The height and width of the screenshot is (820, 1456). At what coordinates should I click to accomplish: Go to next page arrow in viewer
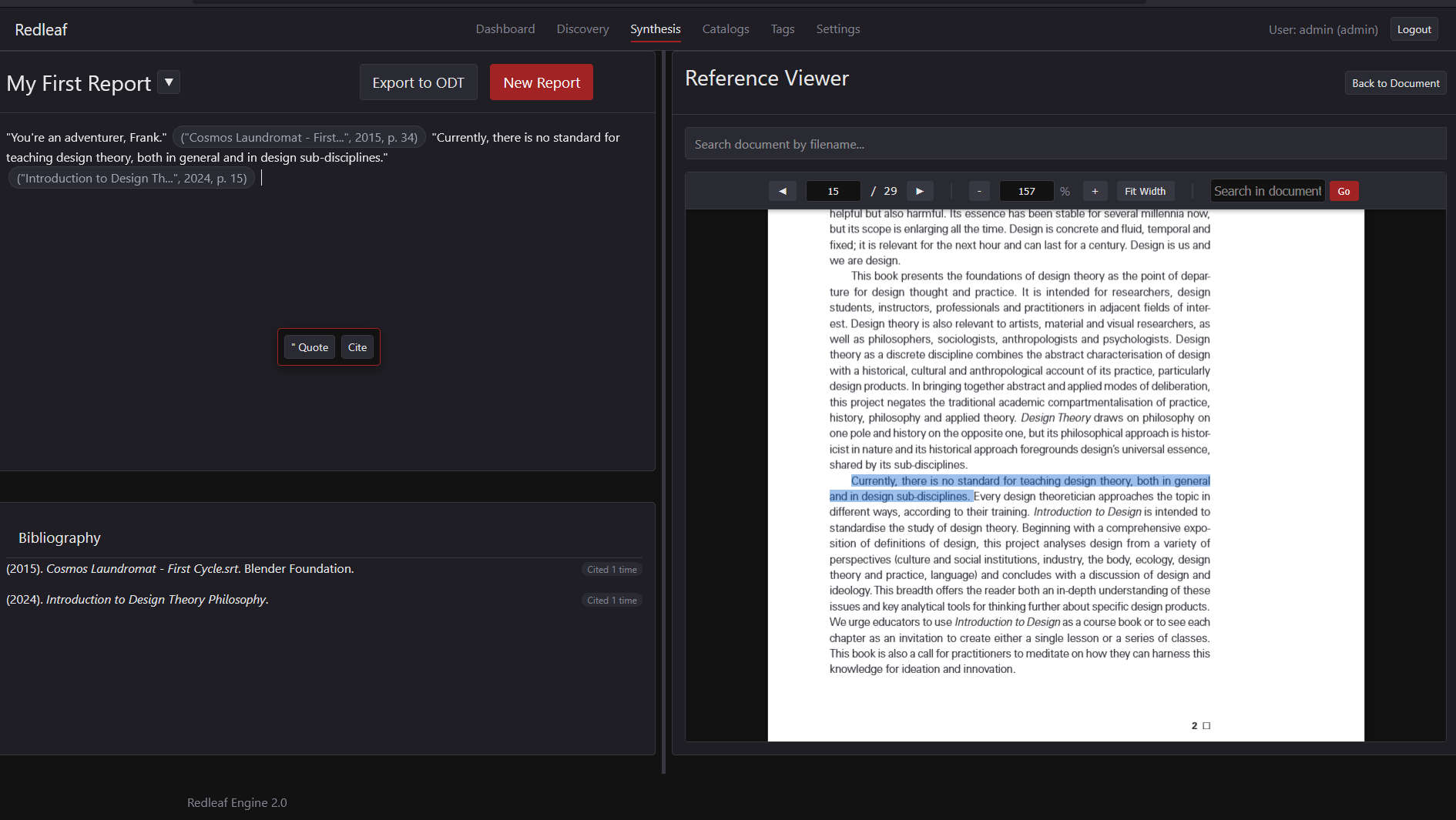pyautogui.click(x=919, y=191)
